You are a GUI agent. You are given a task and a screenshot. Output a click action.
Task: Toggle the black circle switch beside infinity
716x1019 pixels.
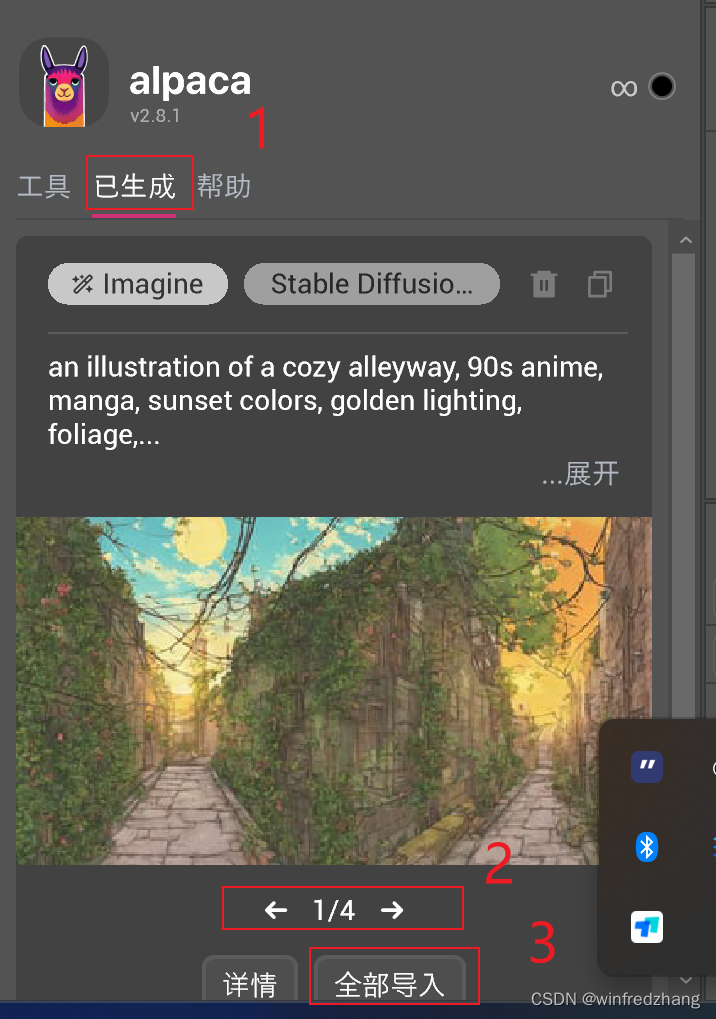(x=661, y=87)
